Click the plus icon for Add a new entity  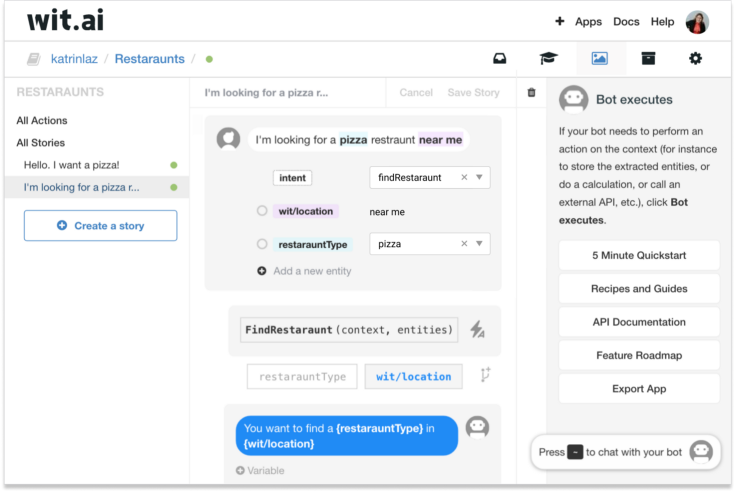(x=262, y=271)
